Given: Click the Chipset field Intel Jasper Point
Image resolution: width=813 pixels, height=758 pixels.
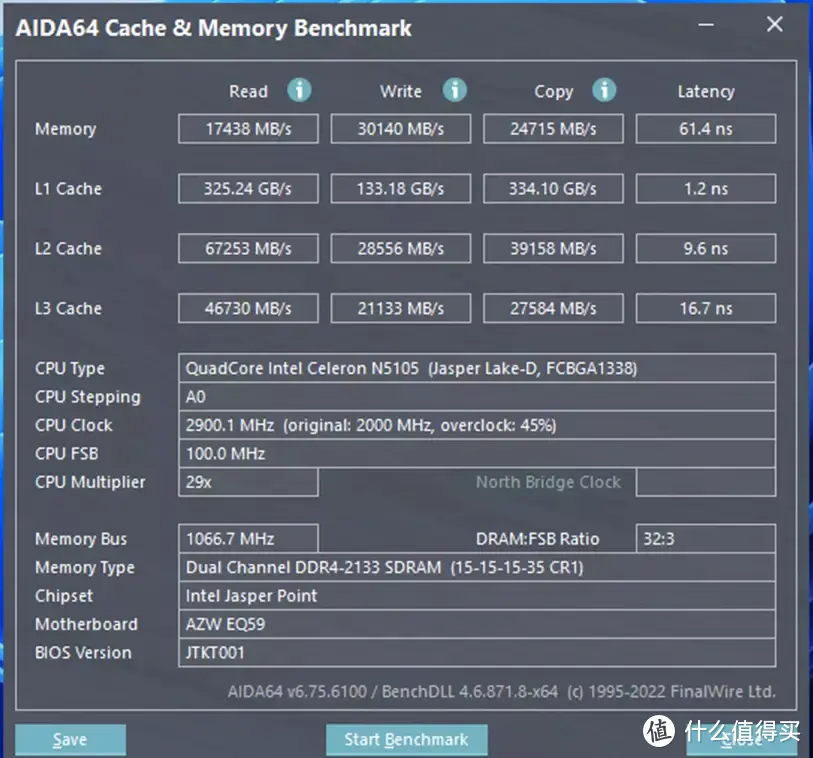Looking at the screenshot, I should (x=477, y=596).
